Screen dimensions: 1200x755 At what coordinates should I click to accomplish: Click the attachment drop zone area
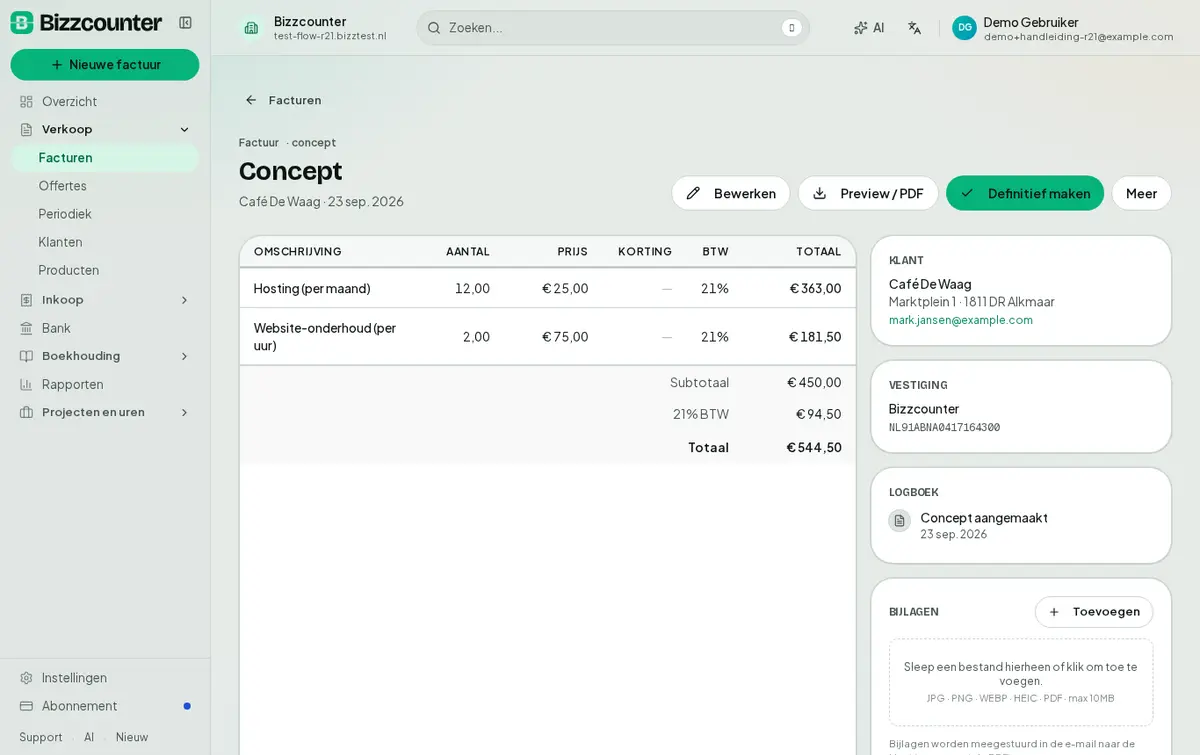pos(1021,682)
